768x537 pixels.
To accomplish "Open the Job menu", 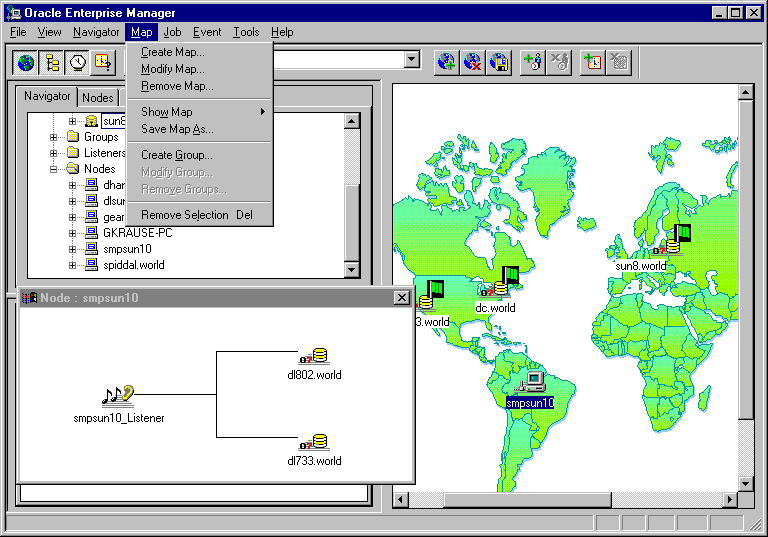I will pos(172,32).
